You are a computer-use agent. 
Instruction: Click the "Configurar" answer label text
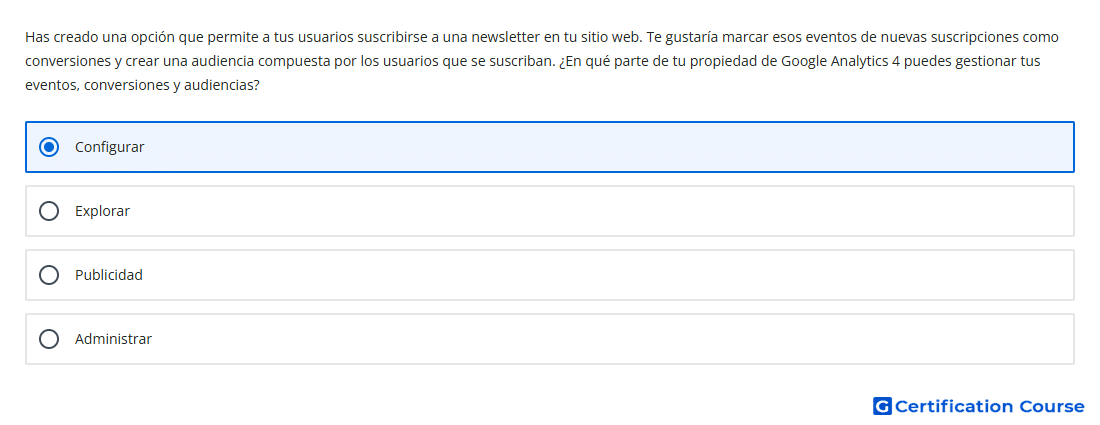tap(109, 147)
